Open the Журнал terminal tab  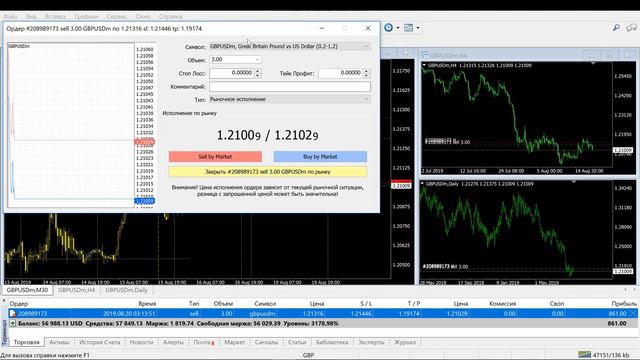[404, 342]
